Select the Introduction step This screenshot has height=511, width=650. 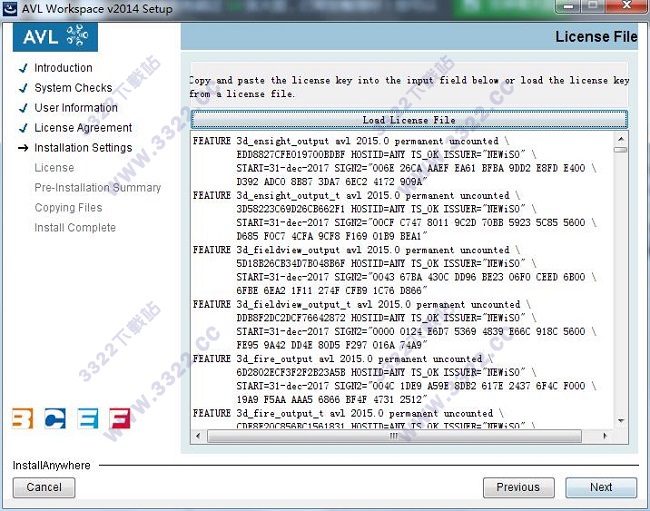tap(63, 68)
